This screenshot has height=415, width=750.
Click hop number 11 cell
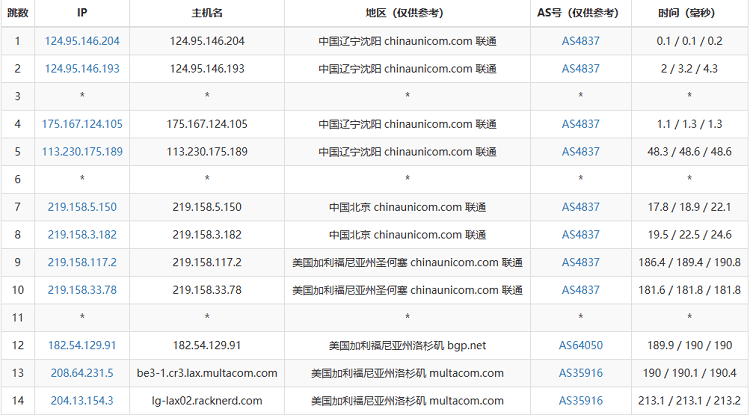18,317
